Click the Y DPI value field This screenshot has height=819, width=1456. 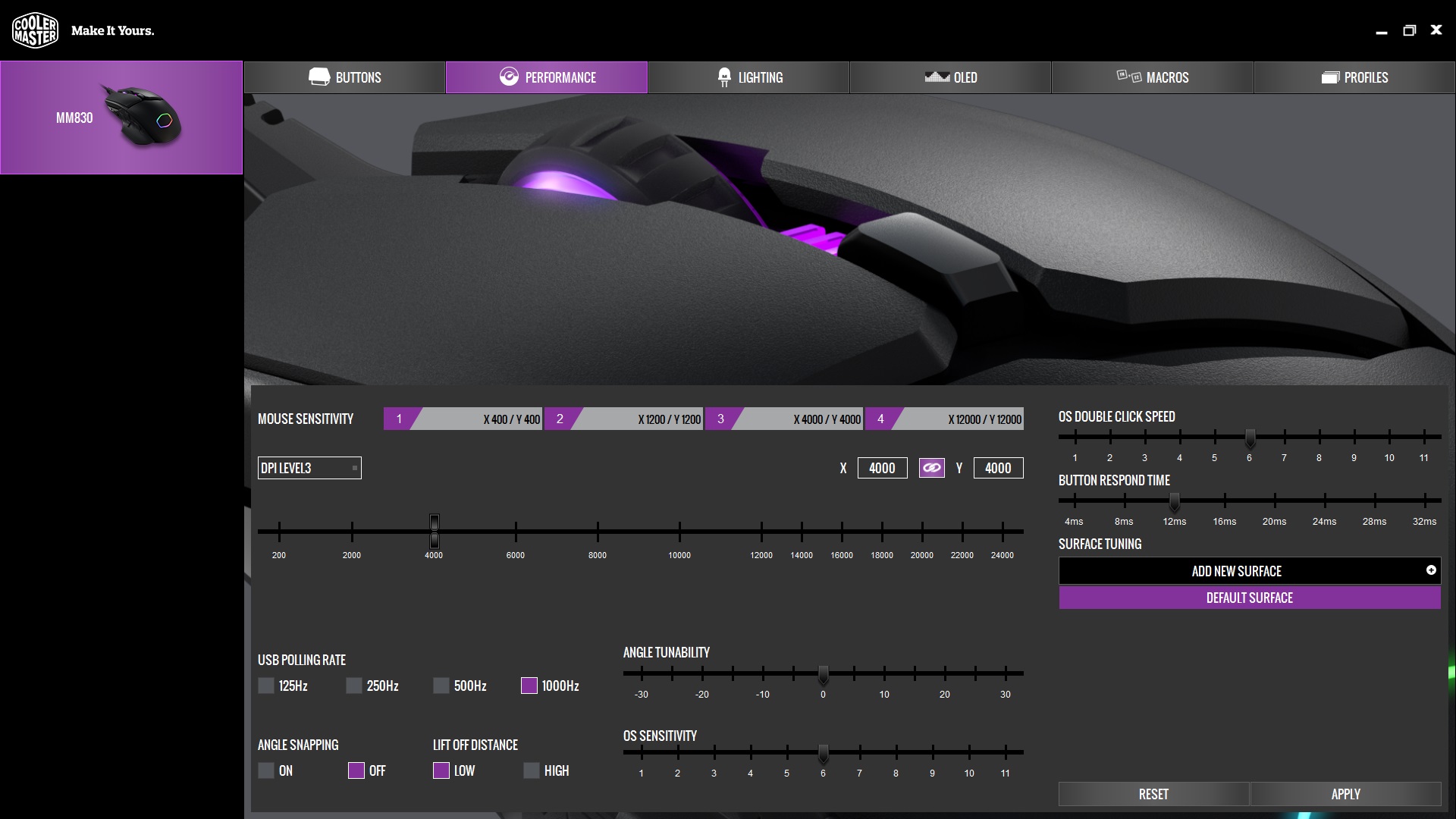click(x=998, y=468)
